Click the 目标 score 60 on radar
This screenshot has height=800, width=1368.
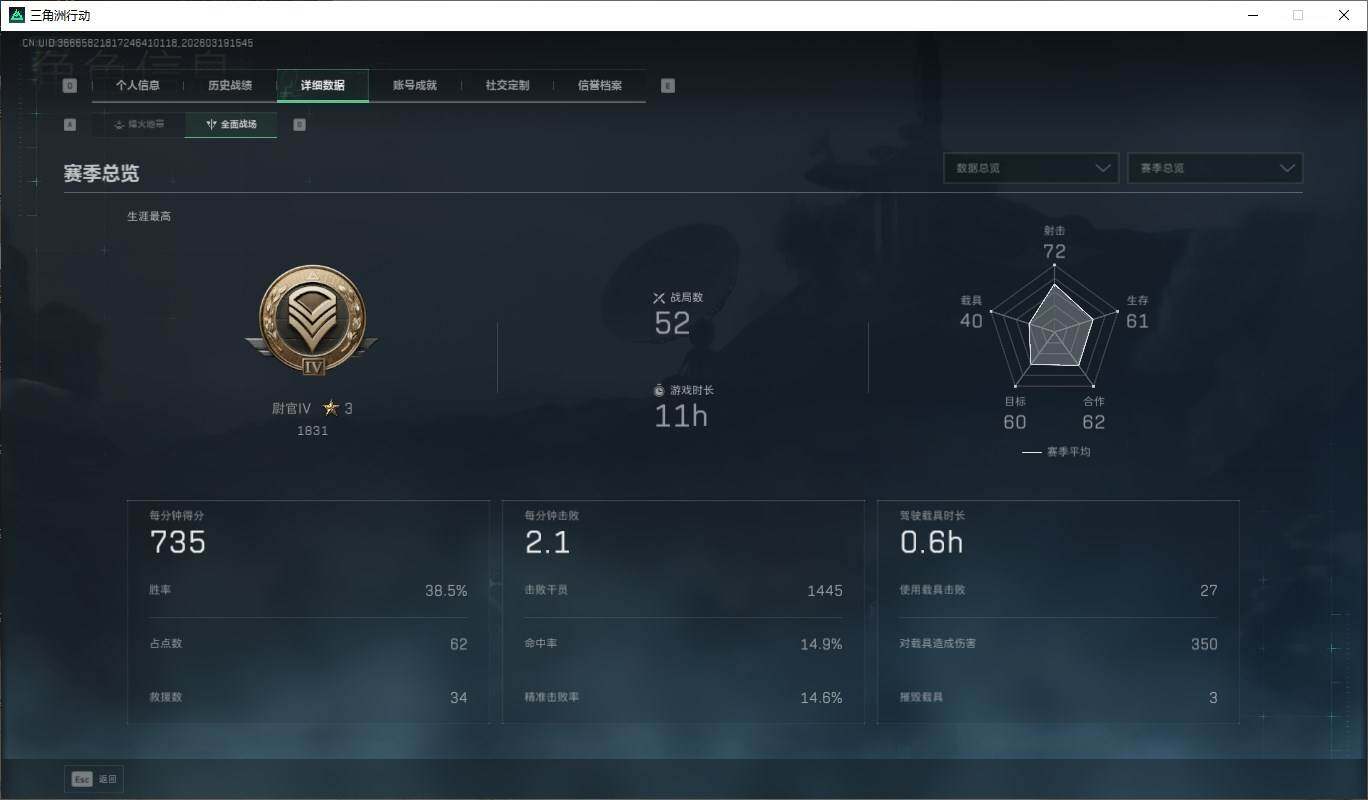[x=1015, y=422]
